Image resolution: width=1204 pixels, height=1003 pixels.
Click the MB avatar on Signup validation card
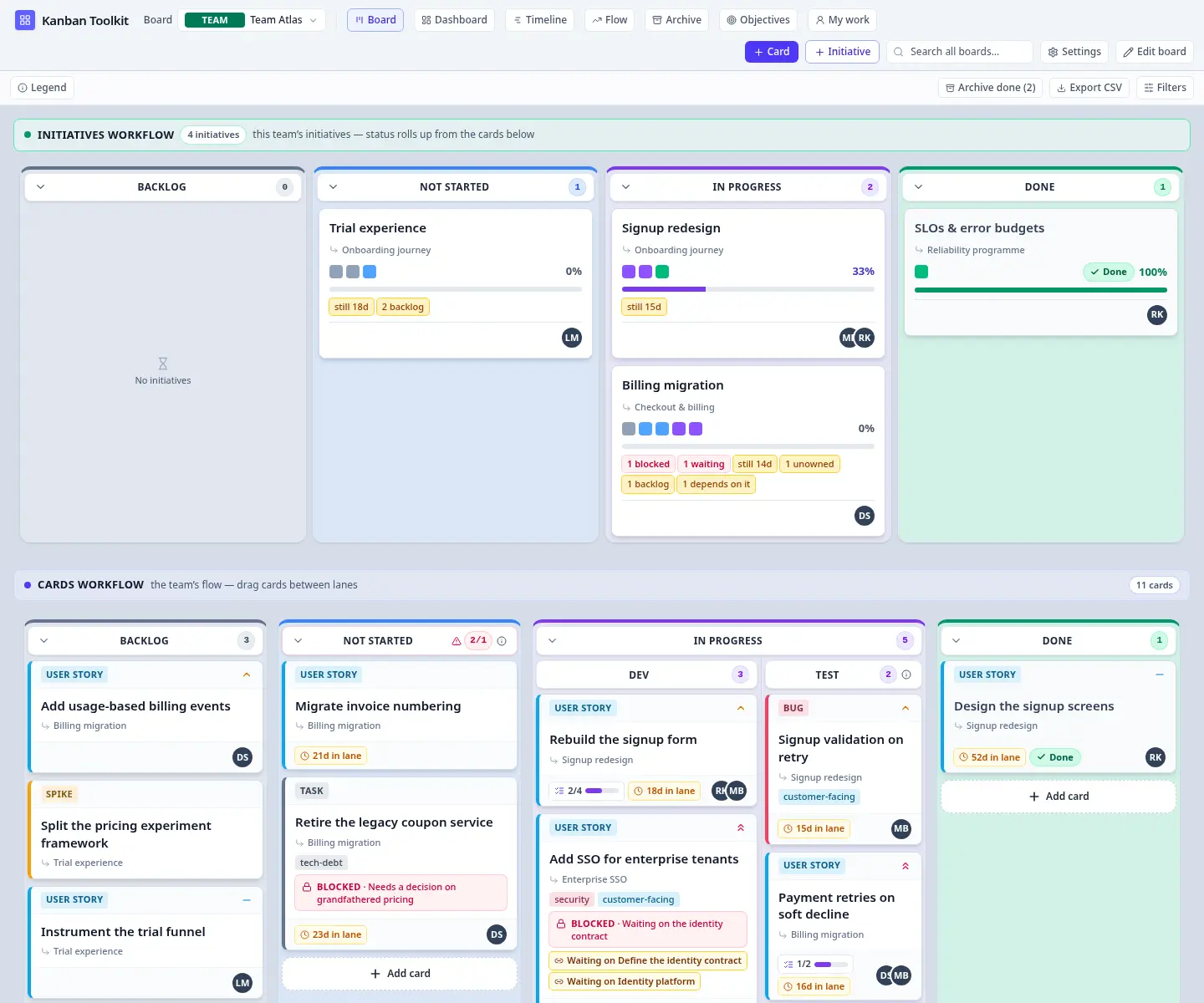901,829
